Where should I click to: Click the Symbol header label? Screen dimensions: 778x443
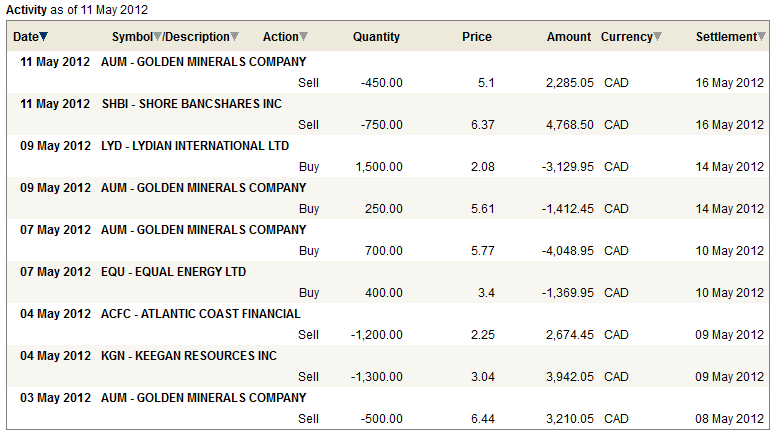pyautogui.click(x=132, y=38)
